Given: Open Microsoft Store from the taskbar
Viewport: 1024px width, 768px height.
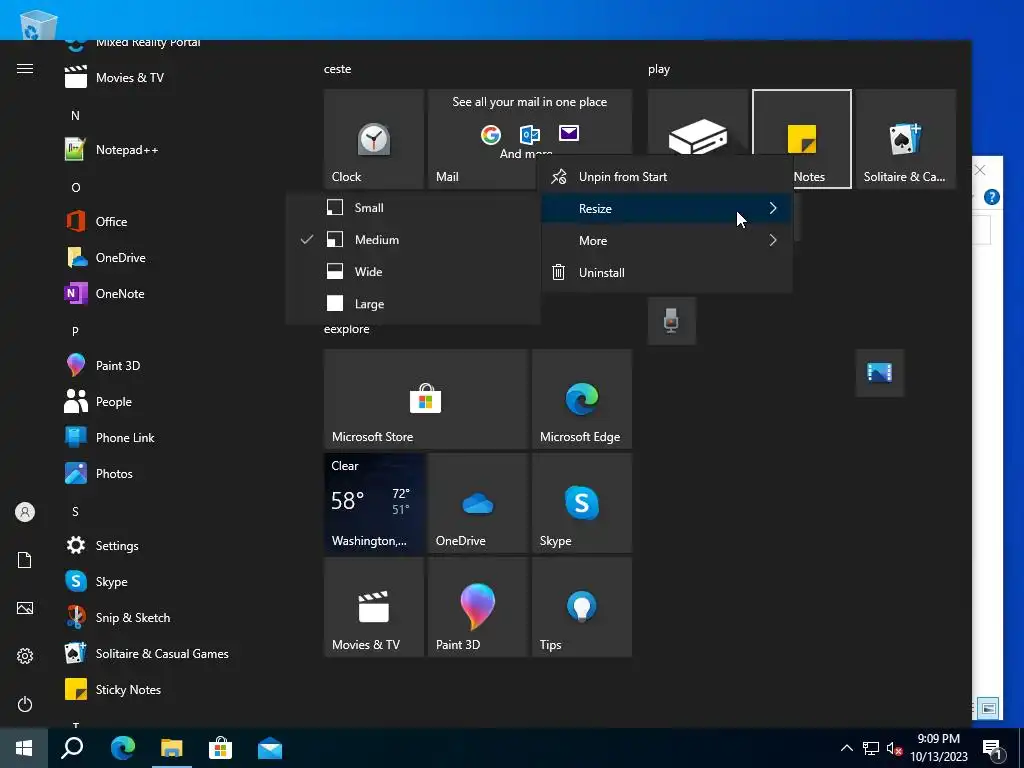Looking at the screenshot, I should point(221,748).
